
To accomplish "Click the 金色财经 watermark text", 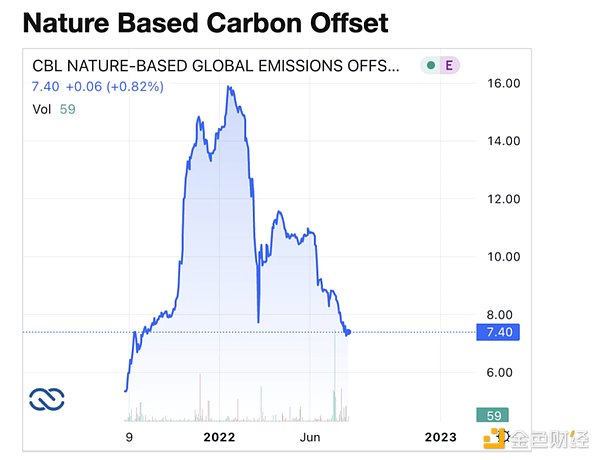I will (x=549, y=439).
